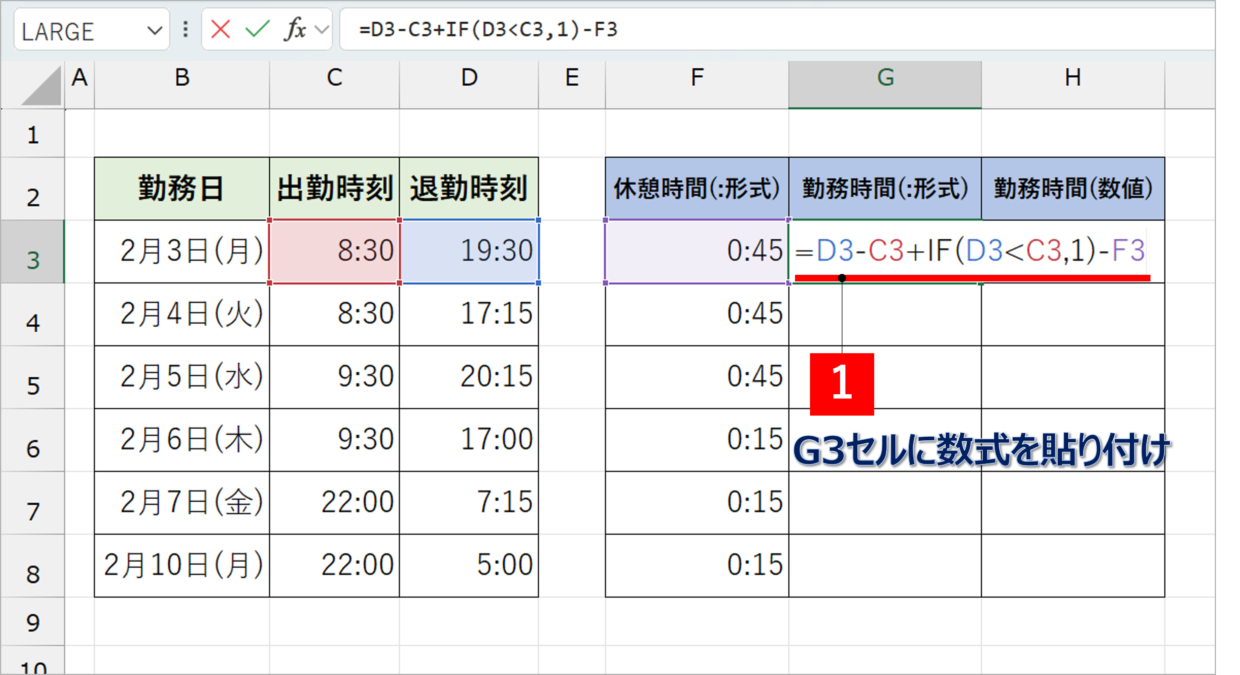Select cell C8 showing 22:00

[x=334, y=565]
